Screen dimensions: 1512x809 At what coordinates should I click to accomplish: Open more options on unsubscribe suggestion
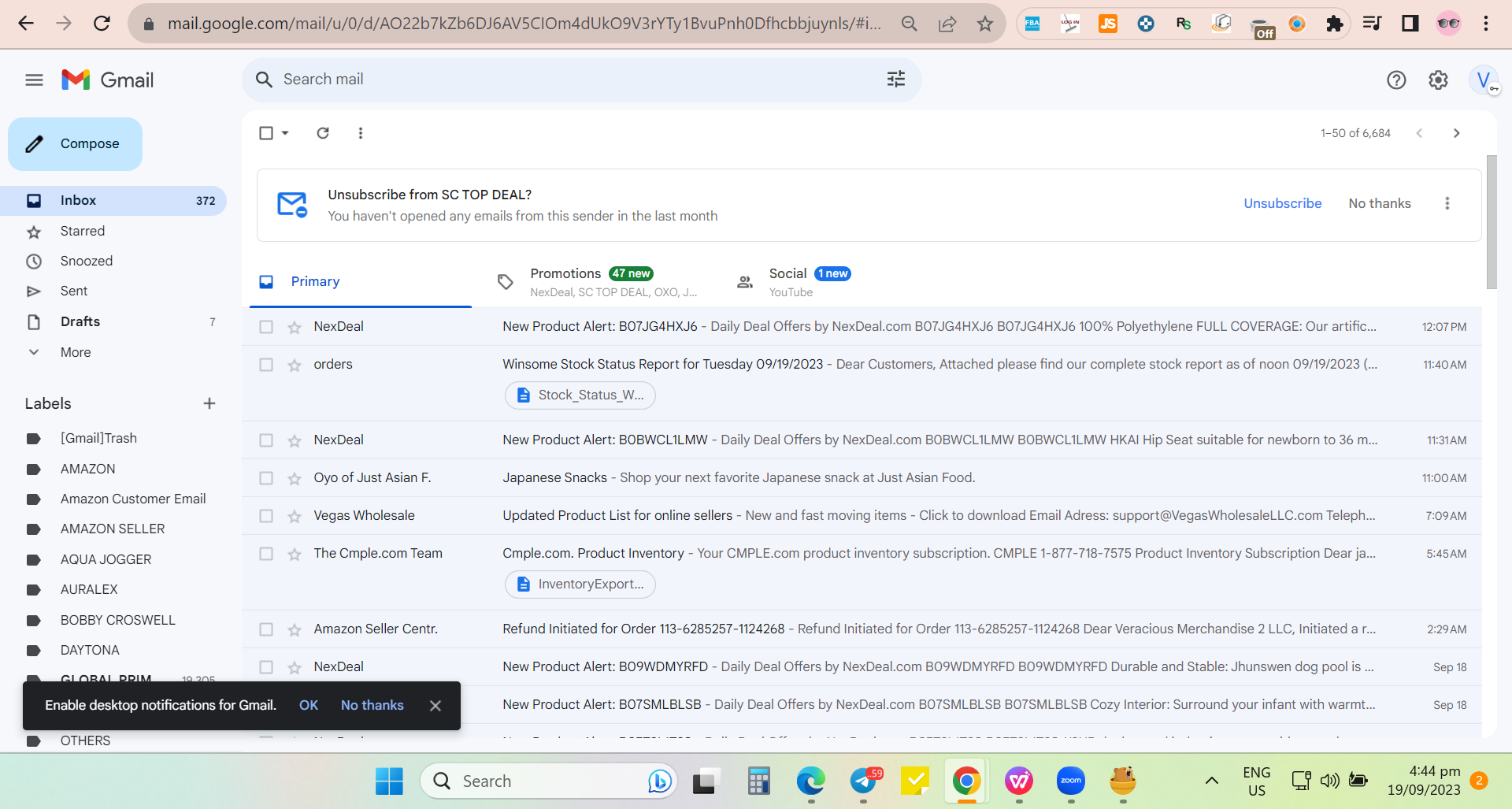(x=1447, y=203)
